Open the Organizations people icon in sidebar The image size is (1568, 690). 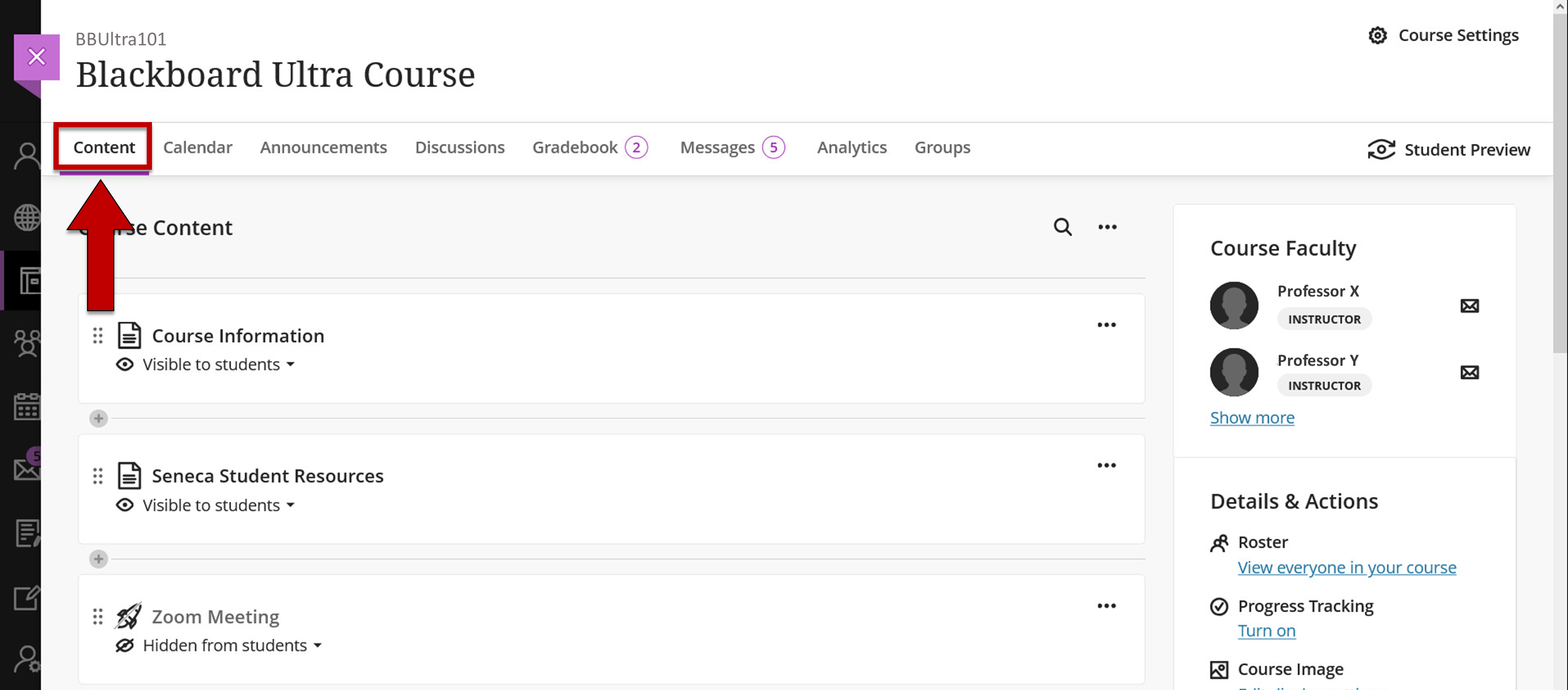click(27, 343)
